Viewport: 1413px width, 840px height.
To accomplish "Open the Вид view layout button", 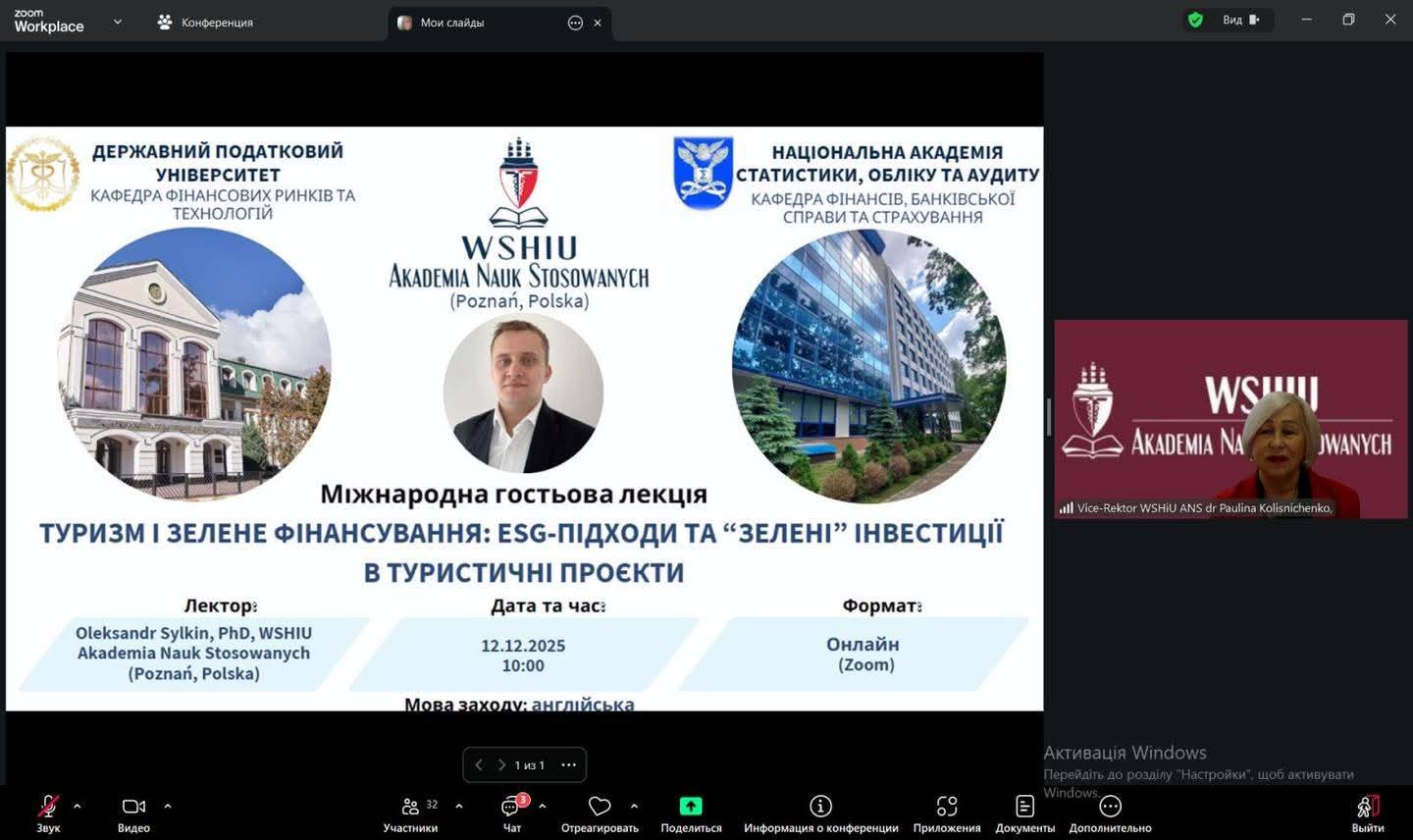I will [x=1240, y=20].
